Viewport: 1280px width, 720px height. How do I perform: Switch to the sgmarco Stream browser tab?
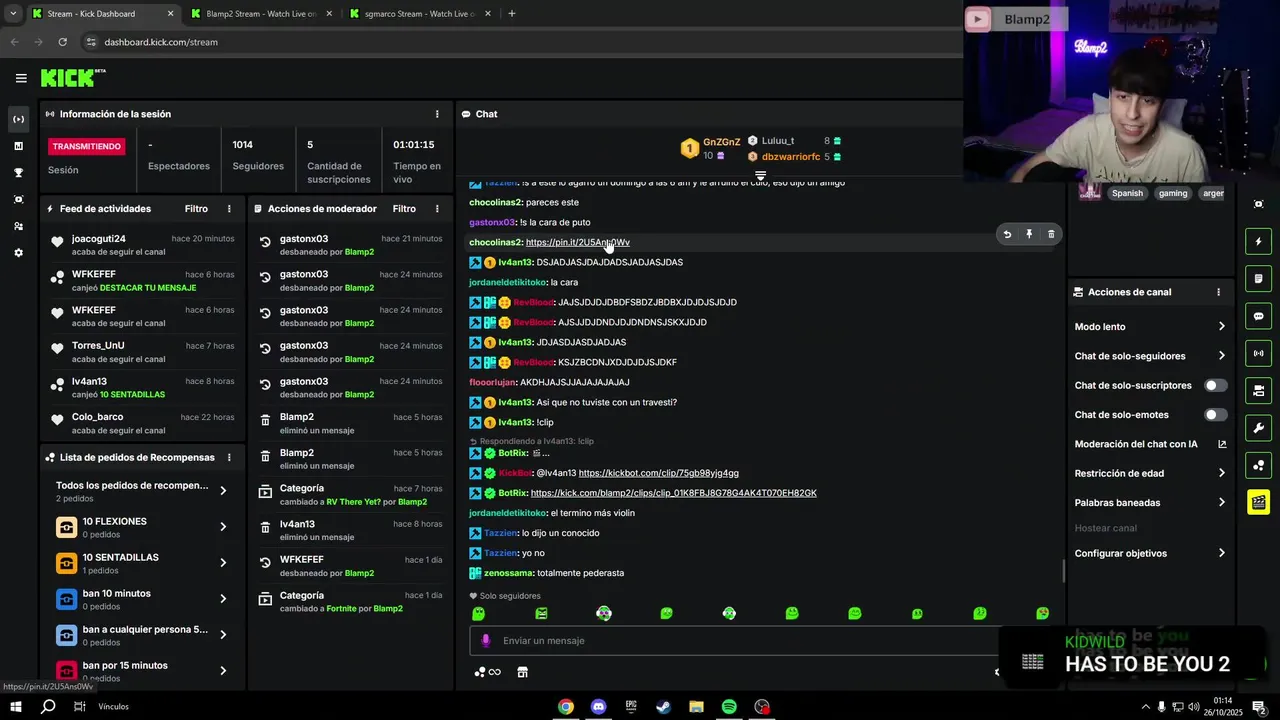(x=420, y=14)
